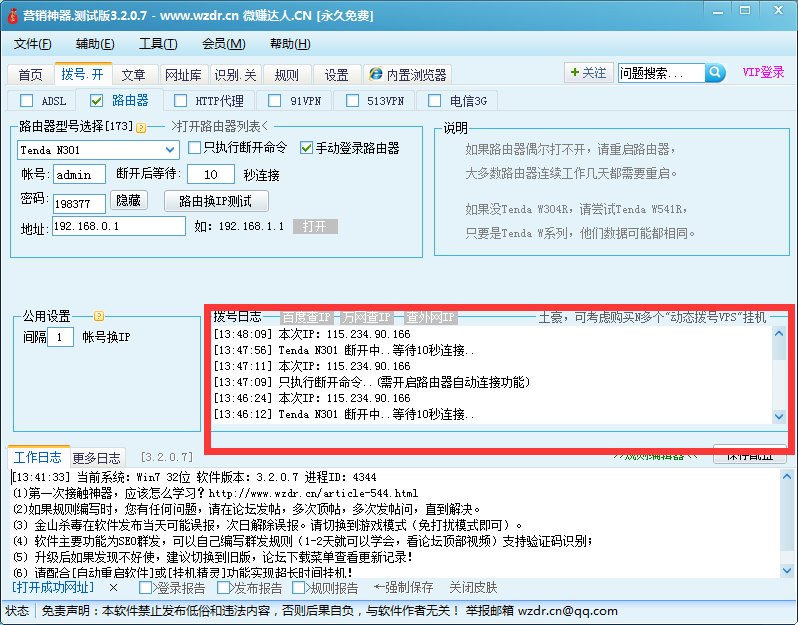Click the blue search magnifier icon
This screenshot has height=625, width=798.
[x=715, y=73]
